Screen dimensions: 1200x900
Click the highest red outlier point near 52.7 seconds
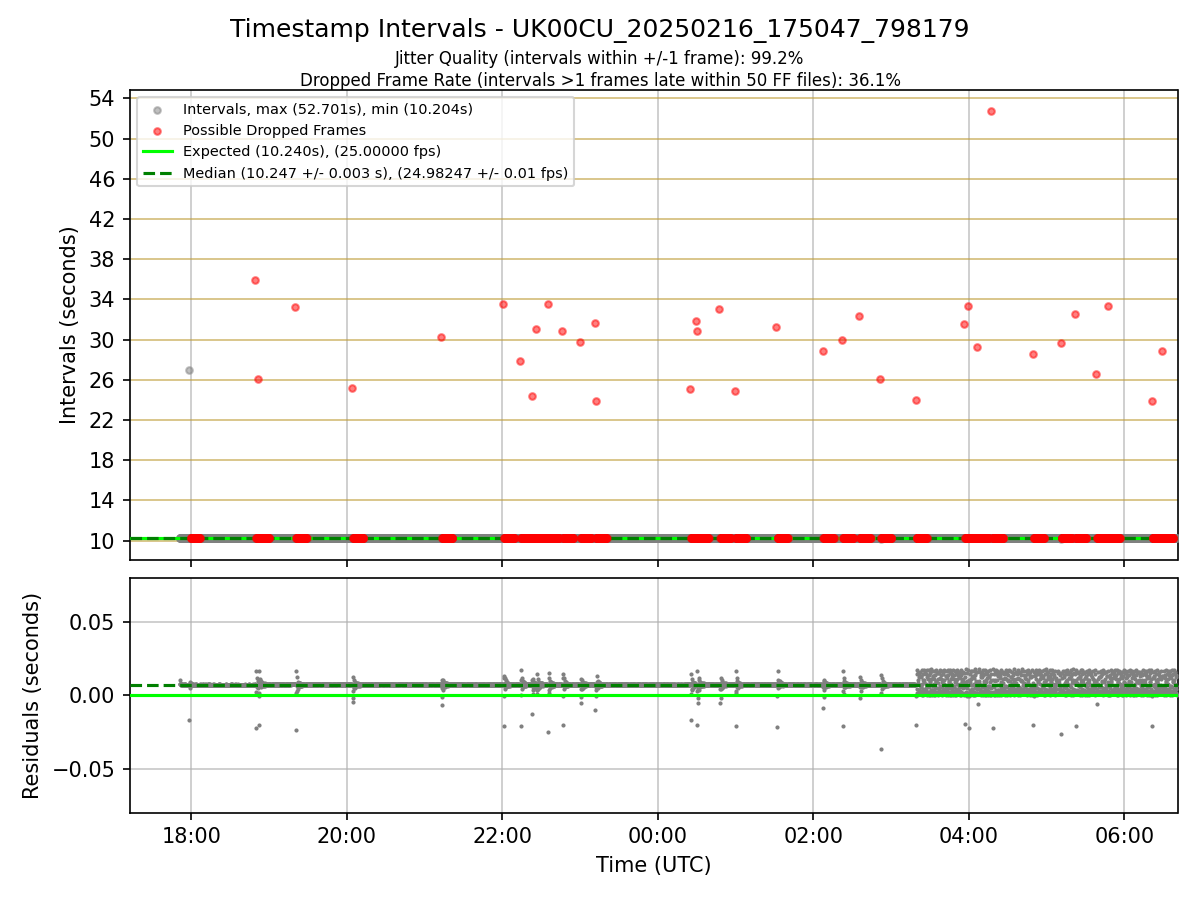click(991, 111)
